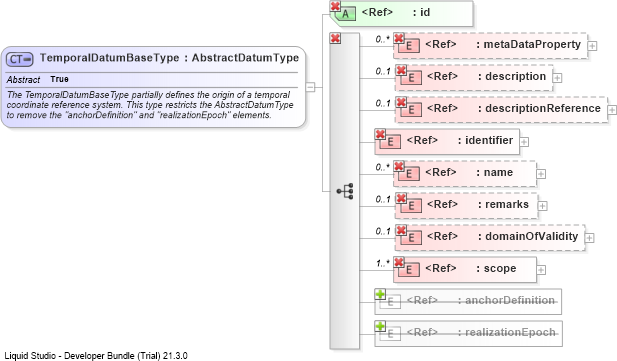Select the struck-out realizationEpoch element

click(x=468, y=334)
